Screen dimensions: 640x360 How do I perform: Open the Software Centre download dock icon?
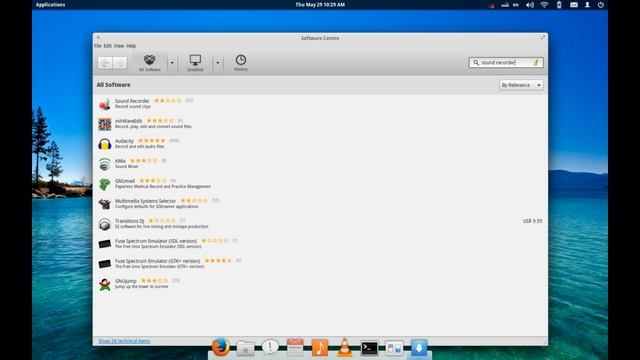[419, 348]
